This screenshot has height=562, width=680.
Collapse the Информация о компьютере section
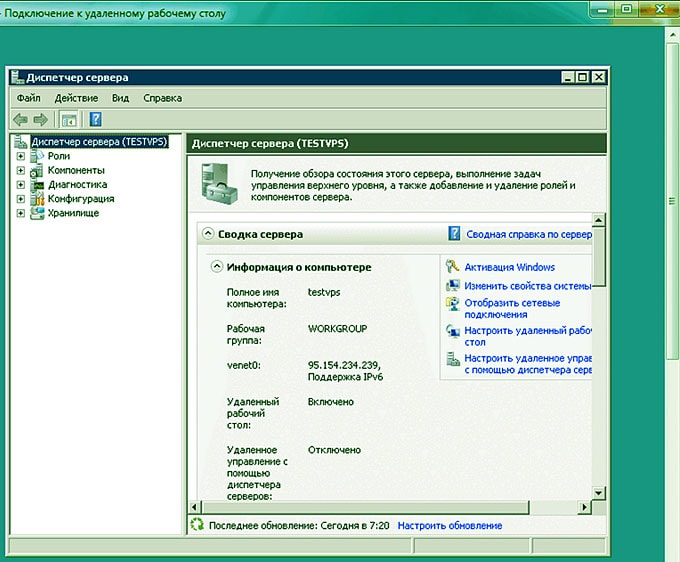(216, 267)
